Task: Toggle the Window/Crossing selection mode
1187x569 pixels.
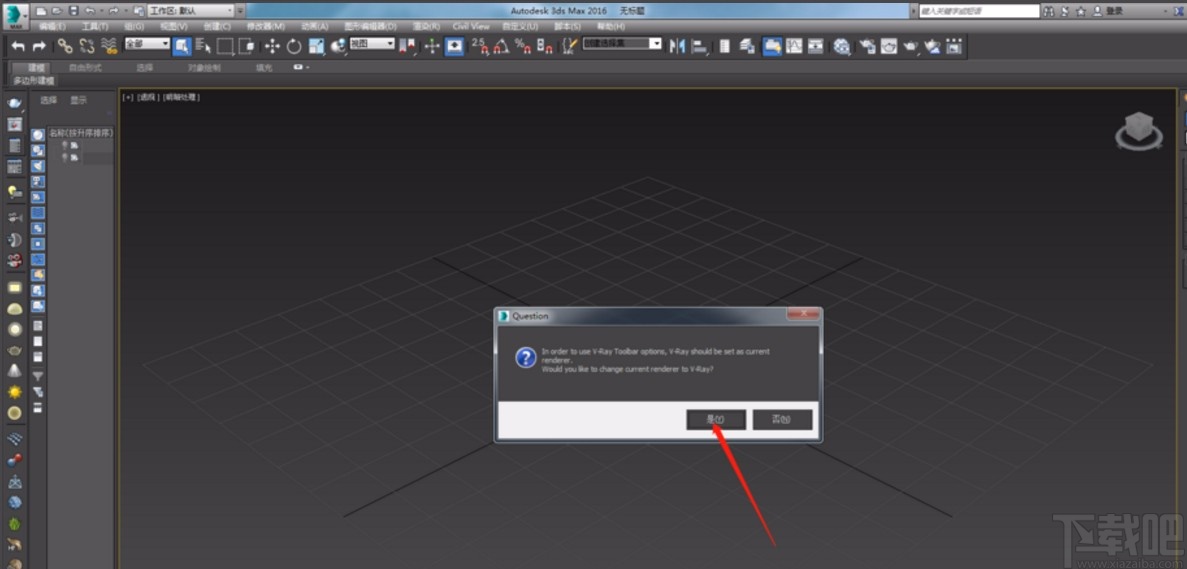Action: tap(247, 46)
